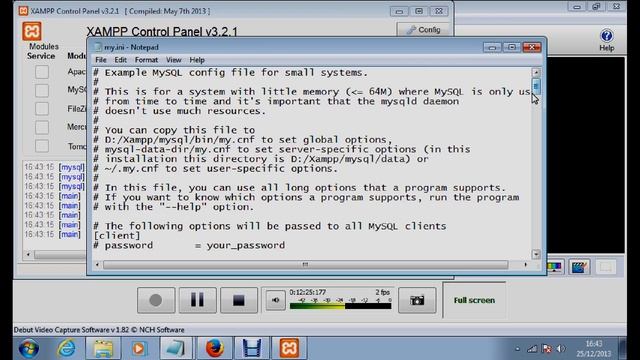Launch Internet Explorer from taskbar

click(67, 349)
